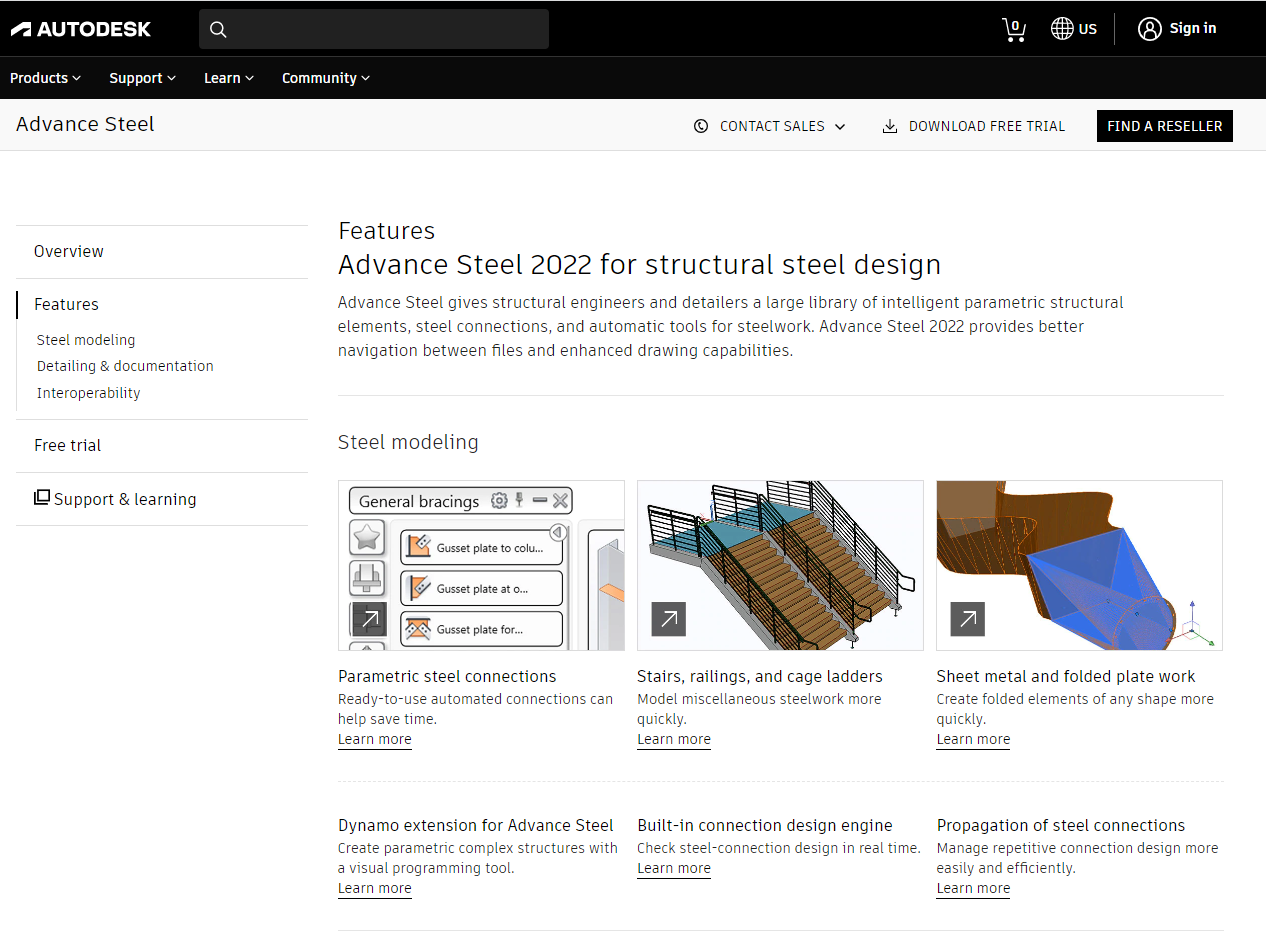Open the Community menu
Image resolution: width=1266 pixels, height=937 pixels.
(x=326, y=77)
